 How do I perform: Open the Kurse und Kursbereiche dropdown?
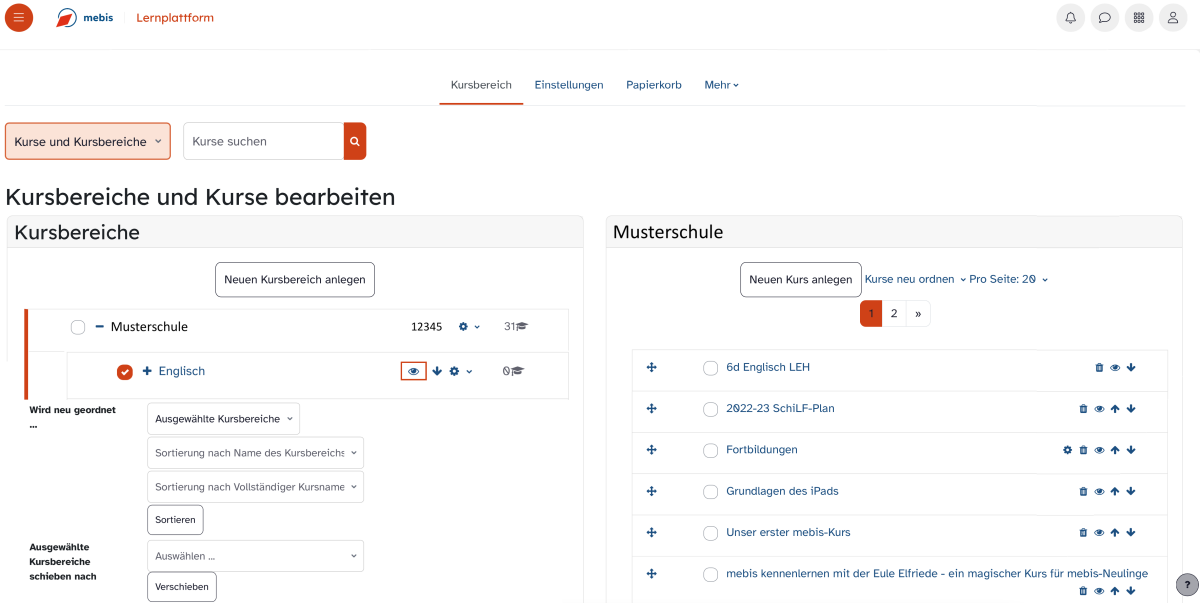click(x=88, y=142)
